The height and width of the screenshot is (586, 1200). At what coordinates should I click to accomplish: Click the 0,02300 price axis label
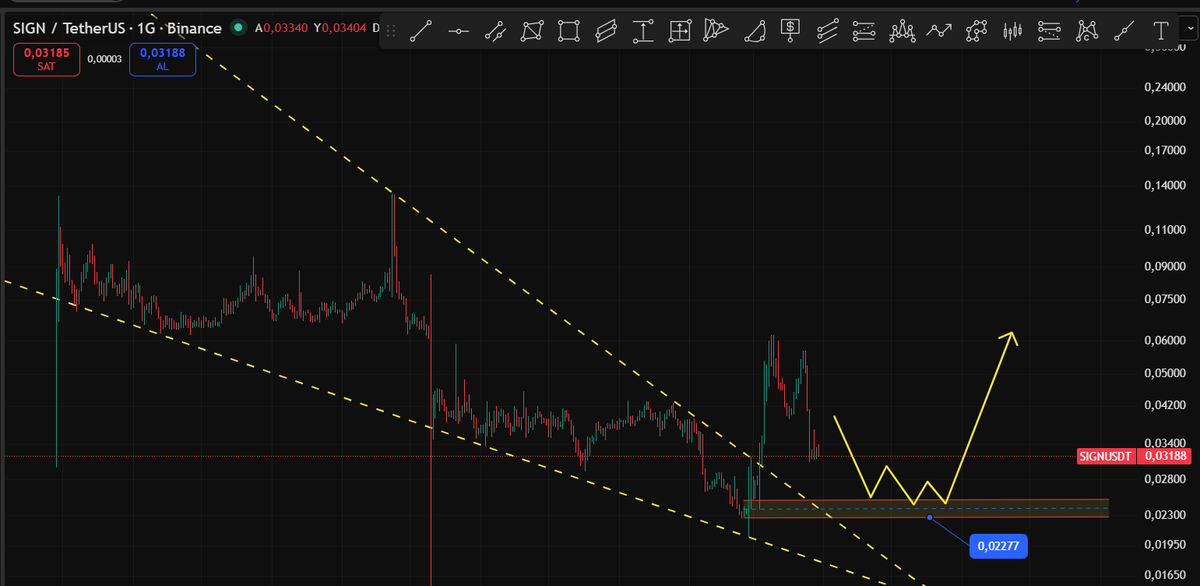coord(1164,514)
